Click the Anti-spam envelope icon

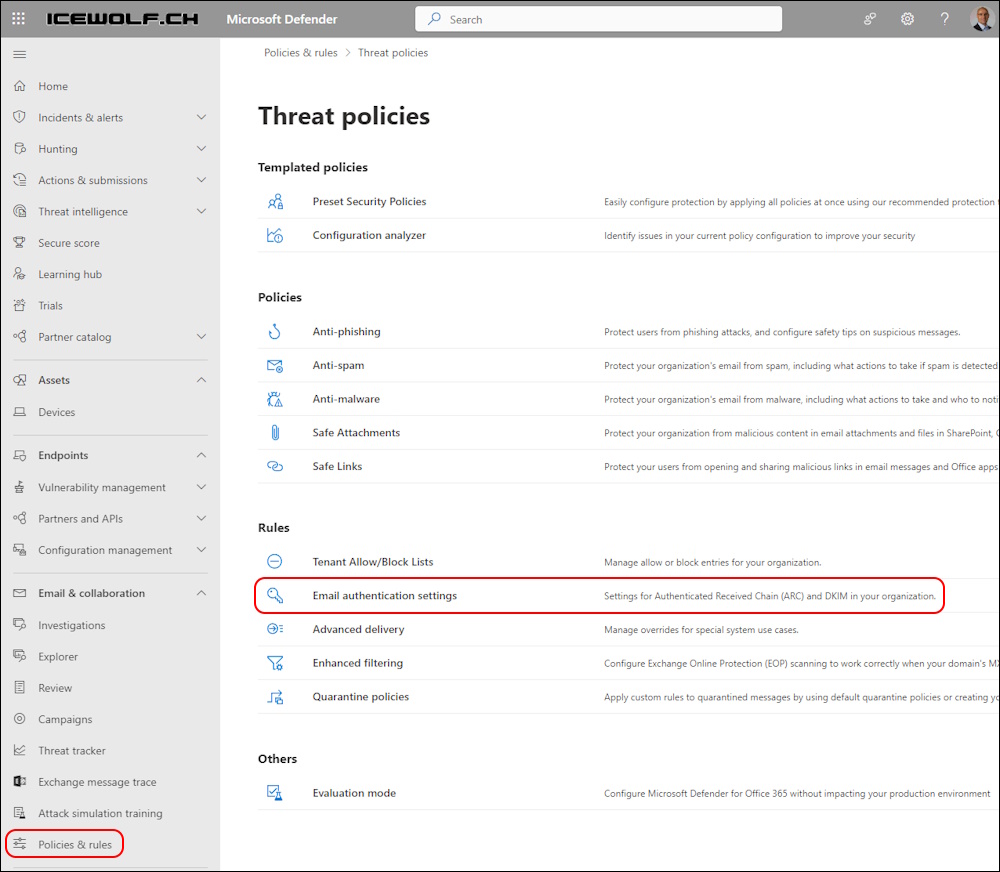click(275, 366)
